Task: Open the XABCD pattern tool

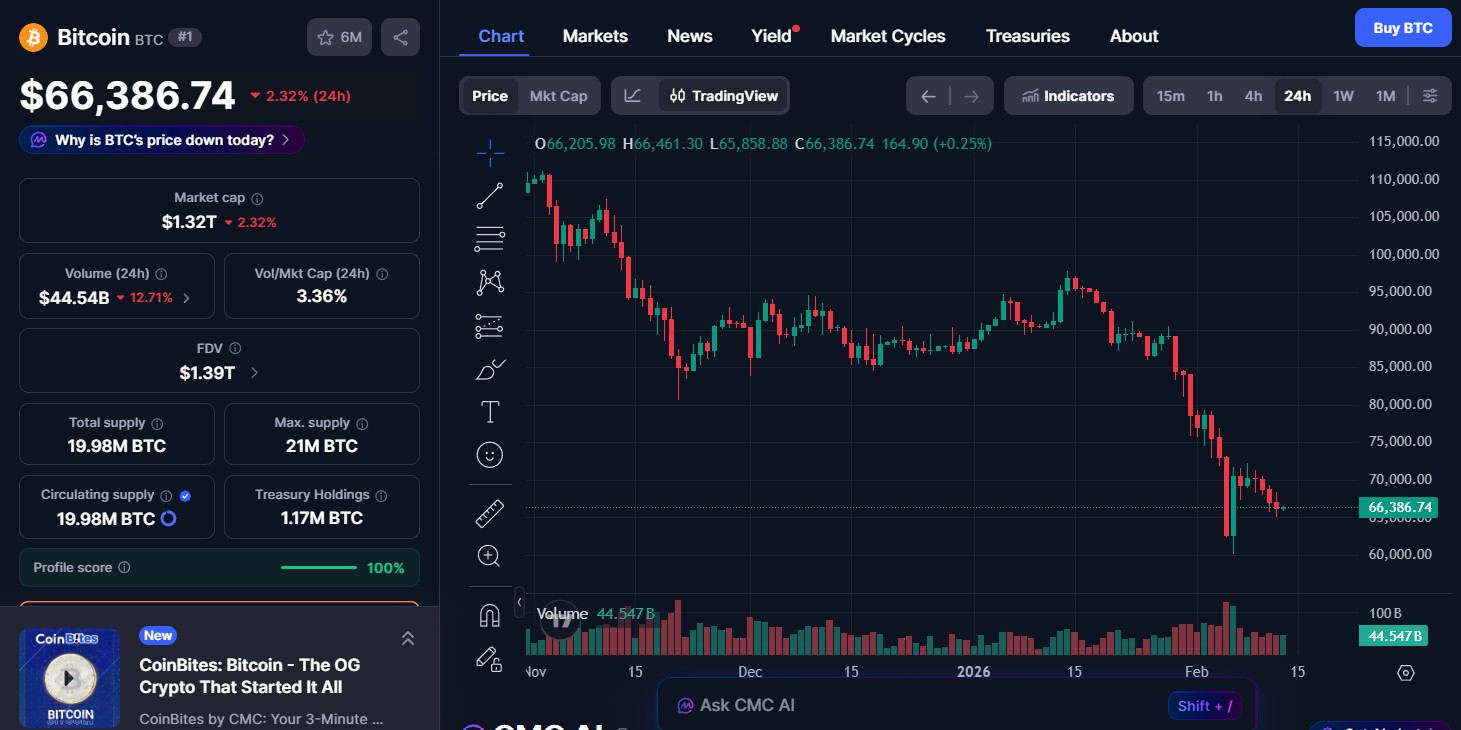Action: click(490, 282)
